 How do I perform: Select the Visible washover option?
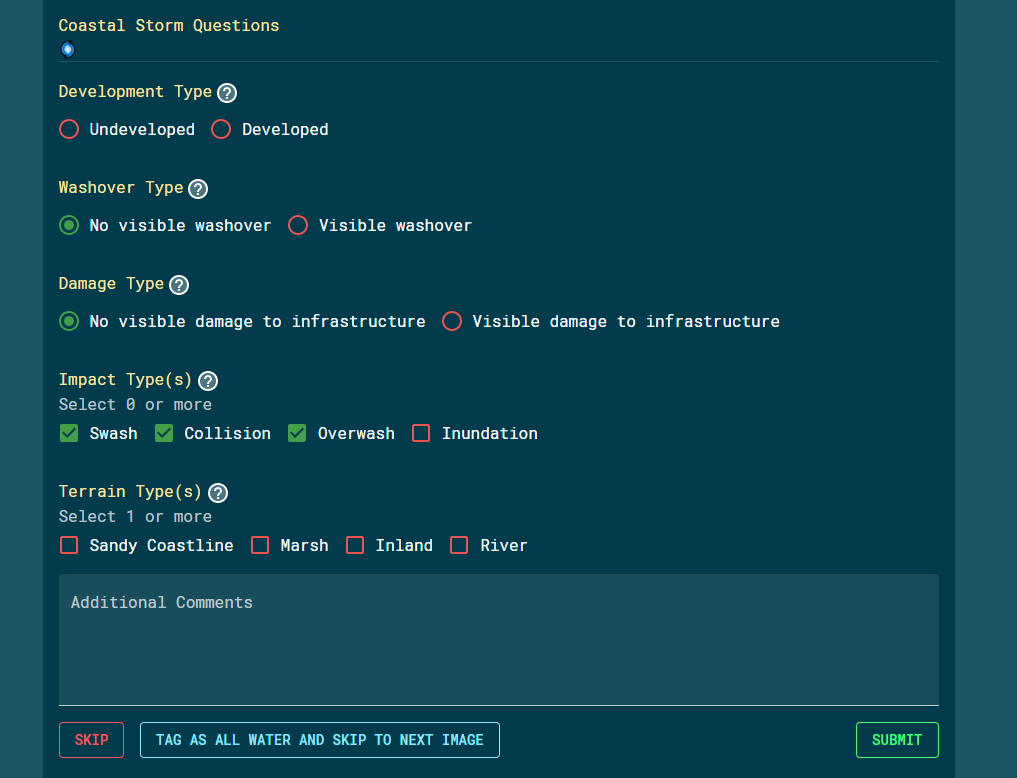(x=297, y=225)
